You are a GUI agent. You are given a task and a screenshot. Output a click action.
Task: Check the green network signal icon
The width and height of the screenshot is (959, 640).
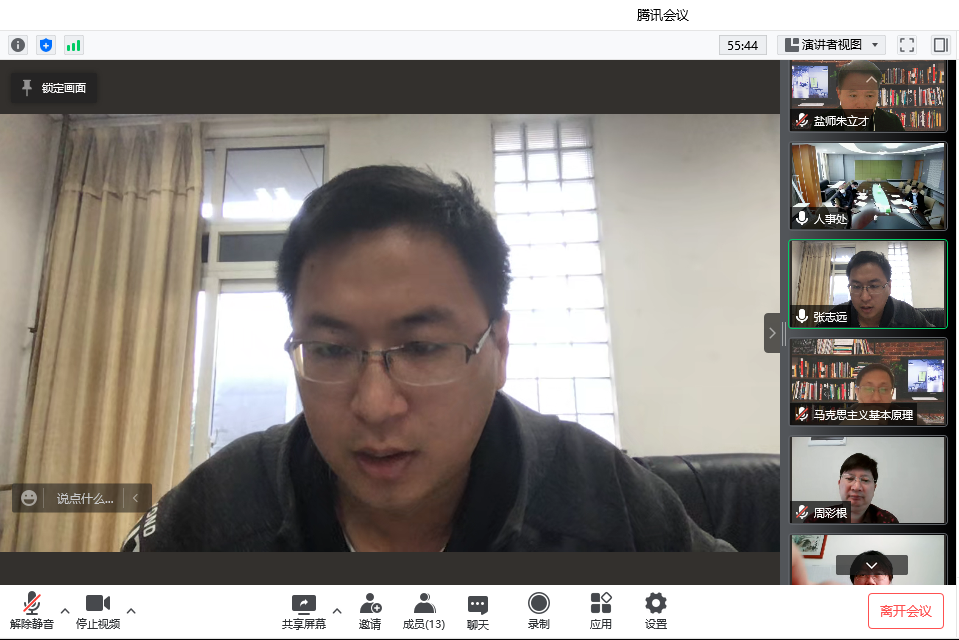click(74, 45)
